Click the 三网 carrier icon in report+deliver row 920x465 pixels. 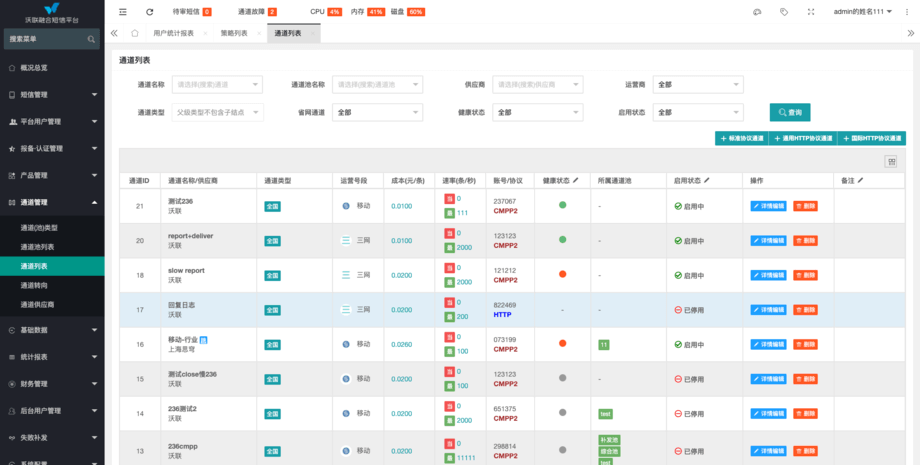pos(346,240)
